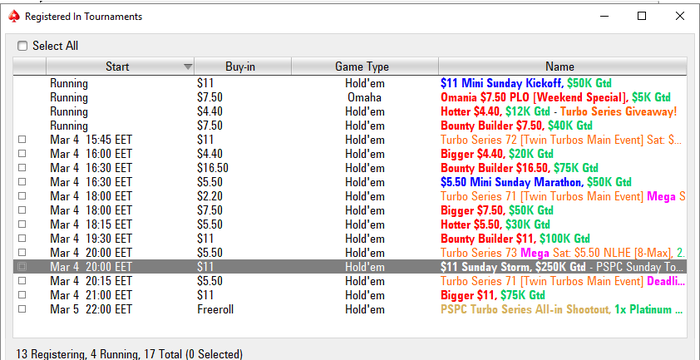This screenshot has height=360, width=700.
Task: Click the Mar 5 22:00 EET start time
Action: coord(91,310)
